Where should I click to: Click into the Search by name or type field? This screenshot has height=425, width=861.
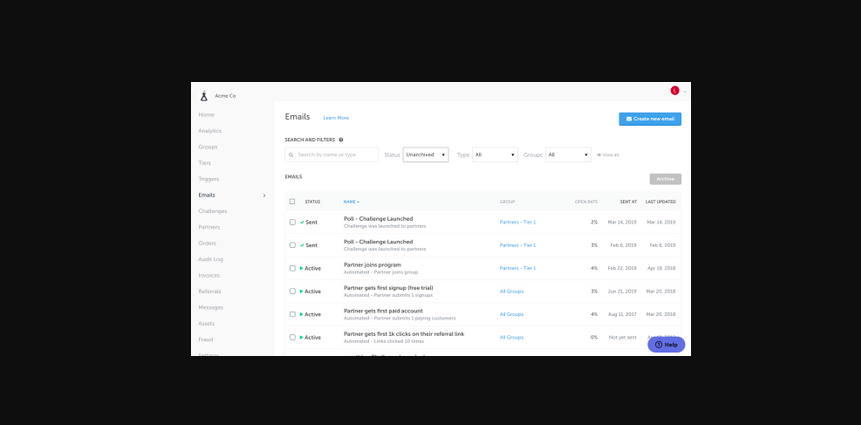click(x=337, y=155)
